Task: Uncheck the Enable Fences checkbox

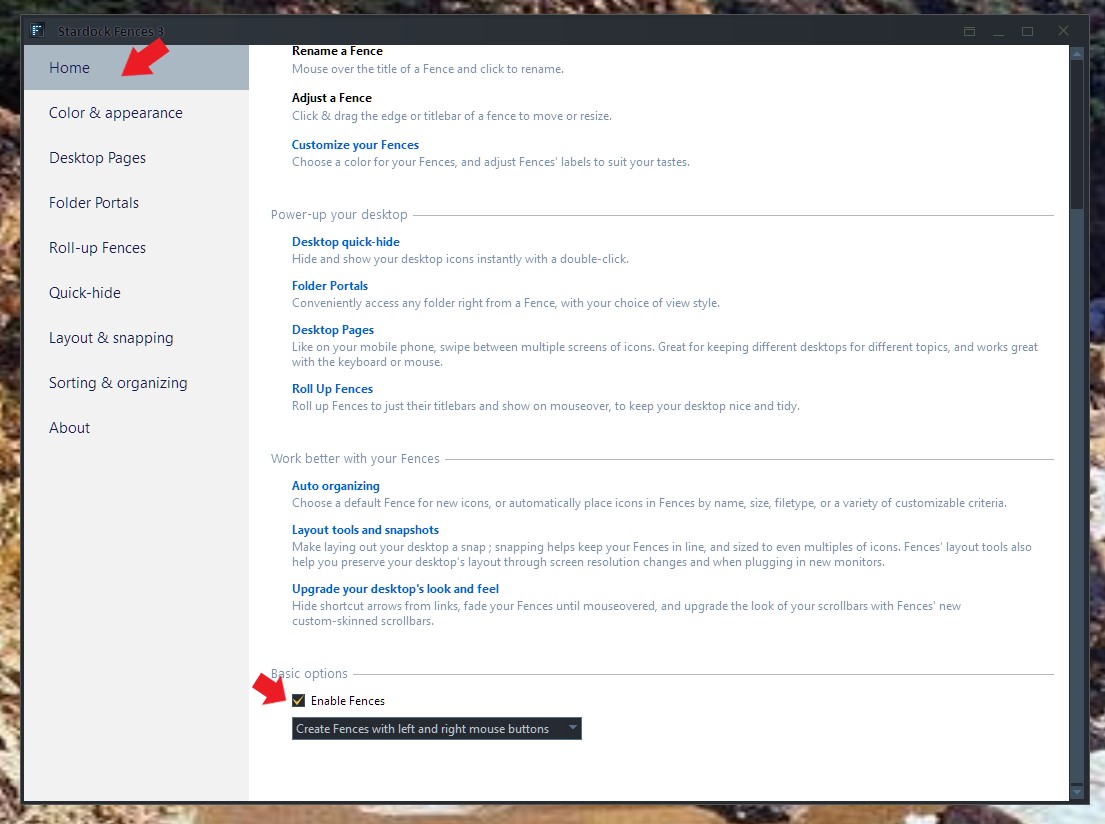Action: [x=298, y=701]
